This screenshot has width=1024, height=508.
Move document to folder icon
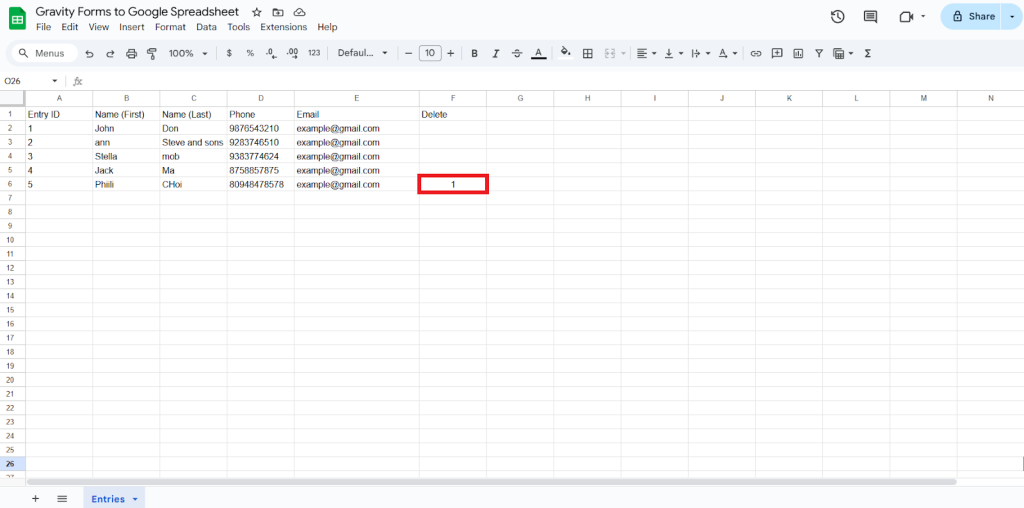tap(278, 12)
